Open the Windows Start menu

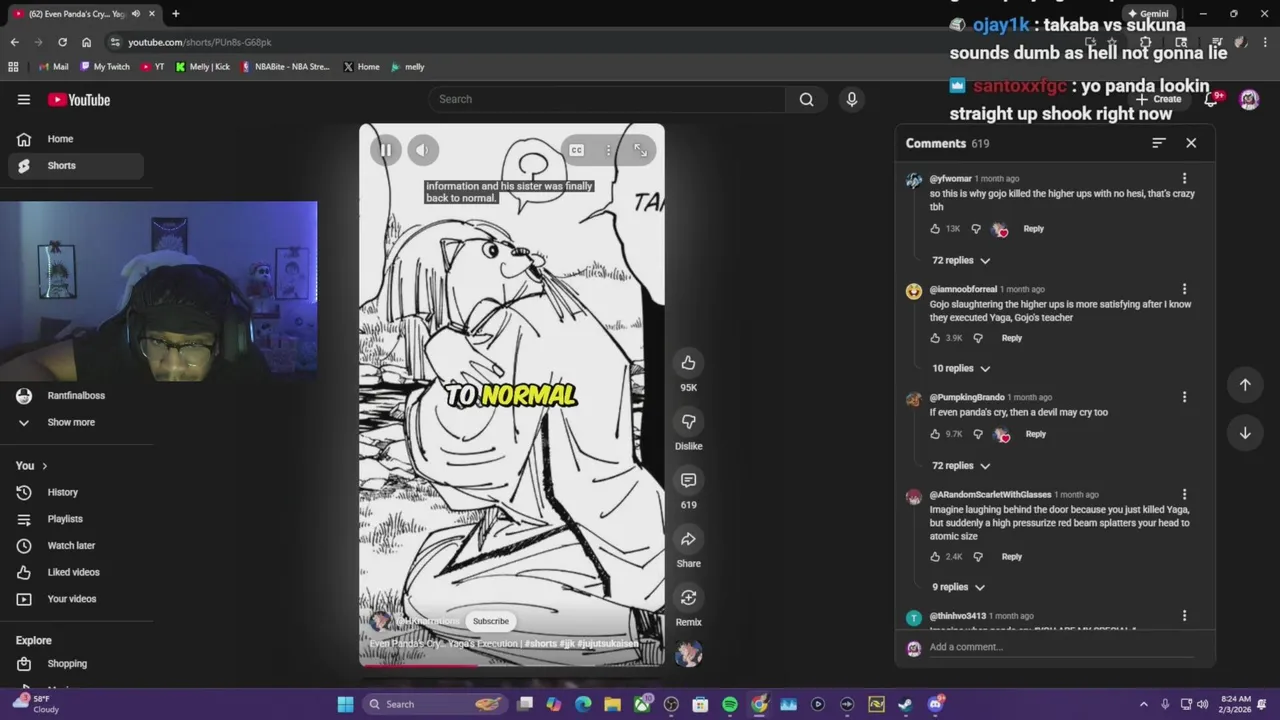[x=345, y=704]
